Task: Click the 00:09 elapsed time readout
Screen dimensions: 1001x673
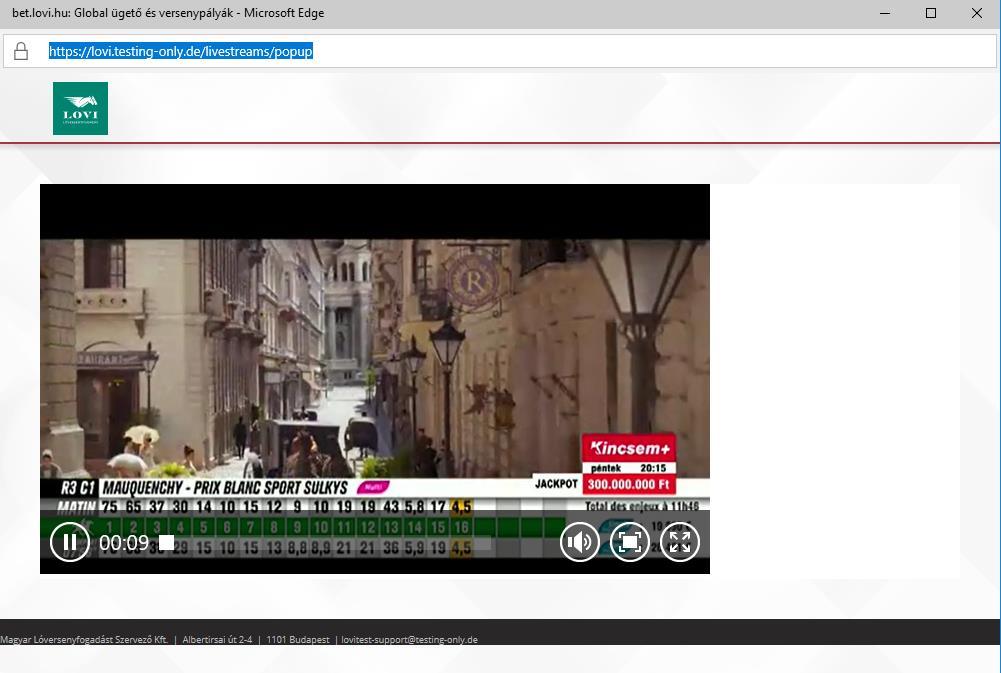Action: [x=124, y=543]
